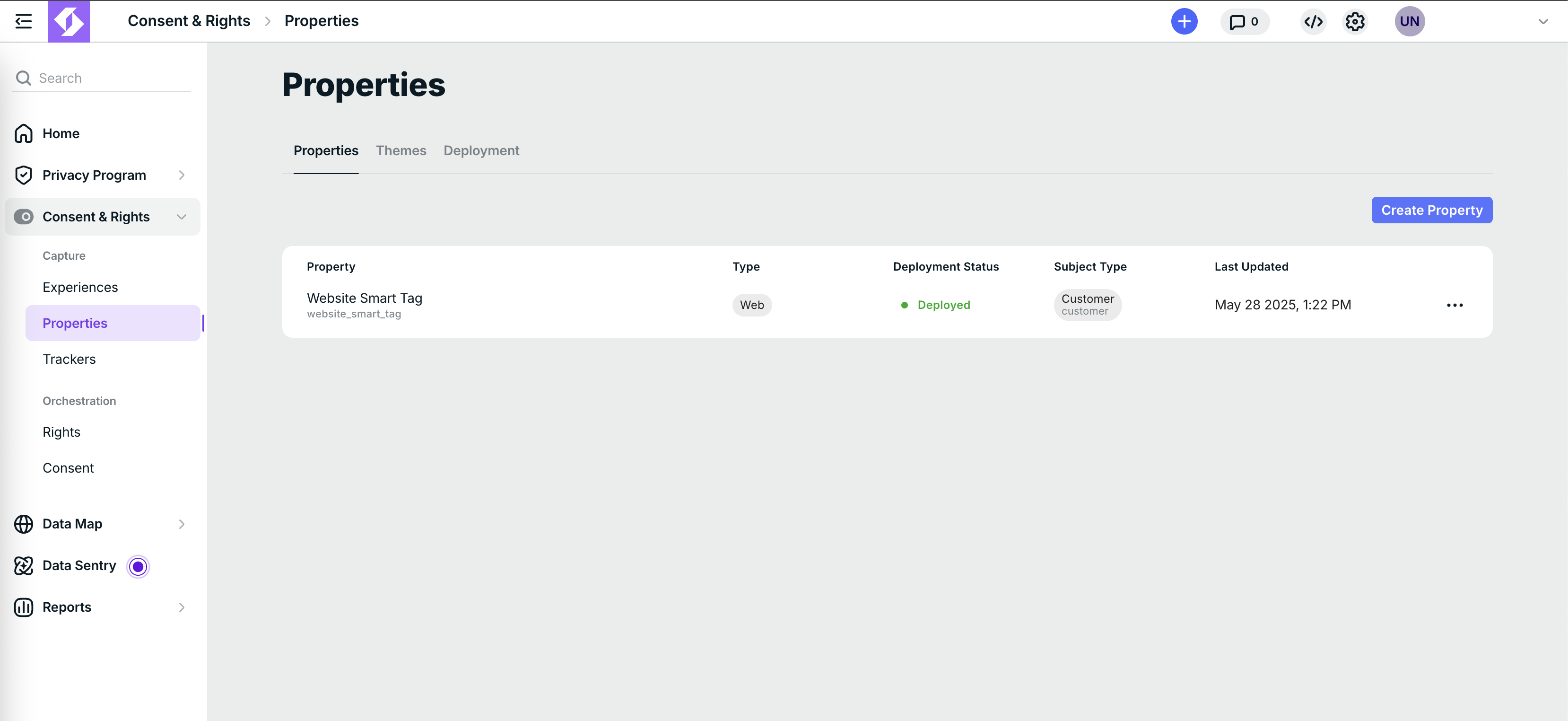Open Trackers in sidebar
The height and width of the screenshot is (721, 1568).
(70, 359)
